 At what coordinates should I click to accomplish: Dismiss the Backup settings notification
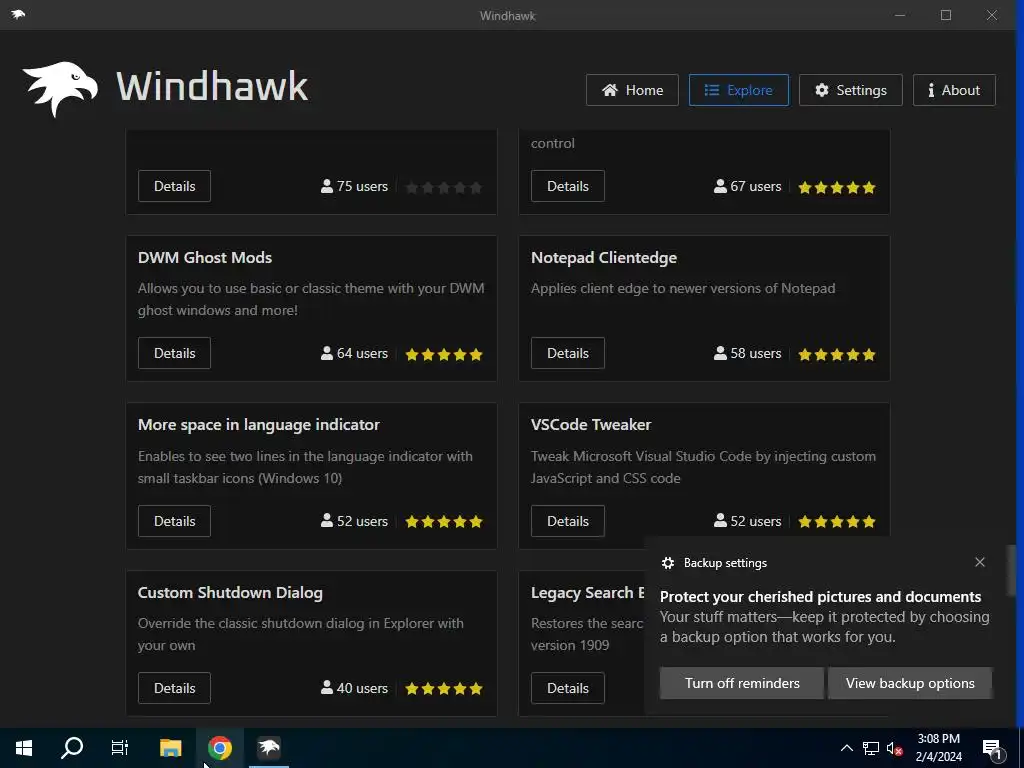(980, 562)
